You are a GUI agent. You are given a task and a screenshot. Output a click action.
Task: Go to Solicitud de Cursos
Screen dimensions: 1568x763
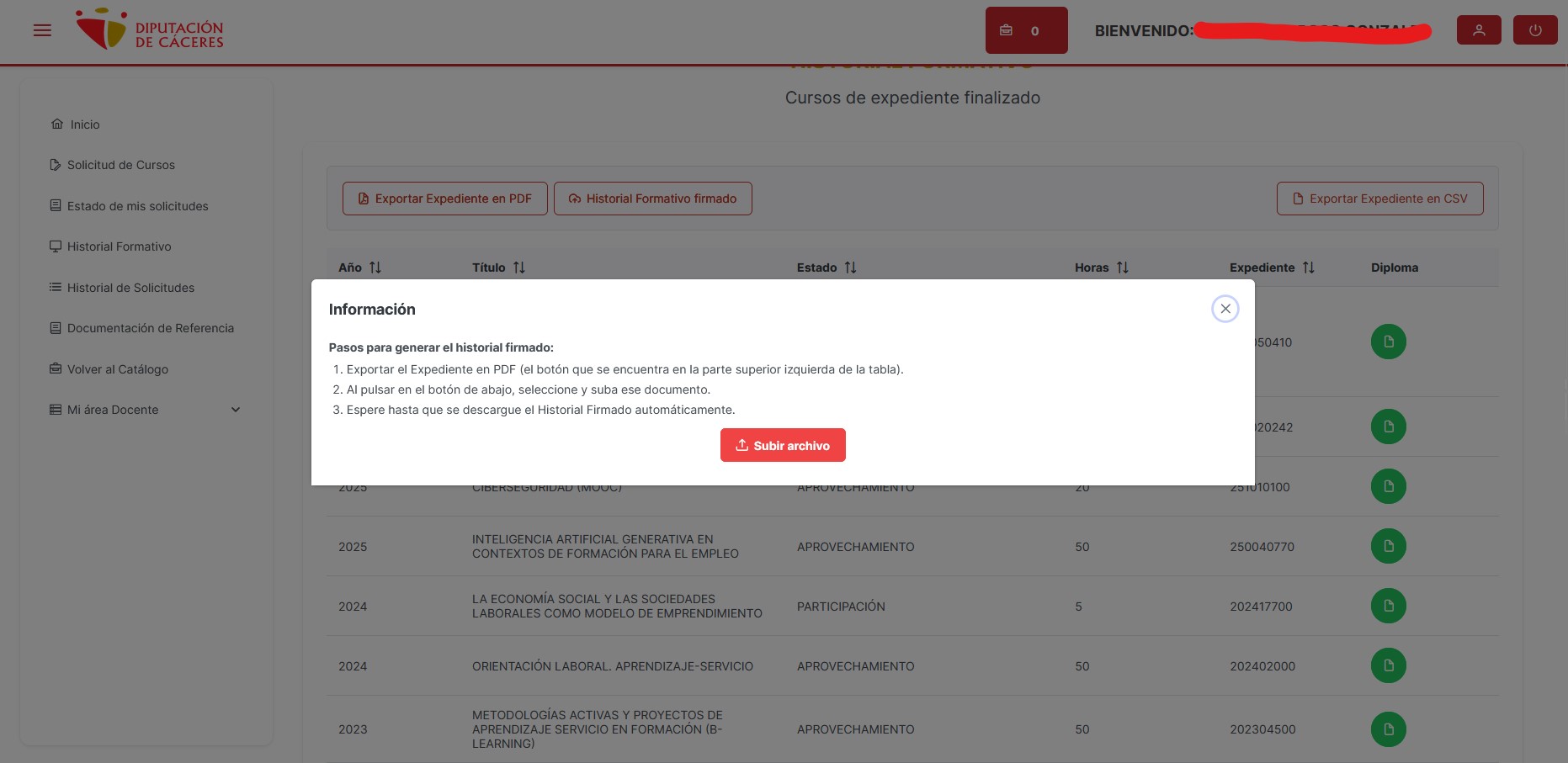(x=120, y=165)
